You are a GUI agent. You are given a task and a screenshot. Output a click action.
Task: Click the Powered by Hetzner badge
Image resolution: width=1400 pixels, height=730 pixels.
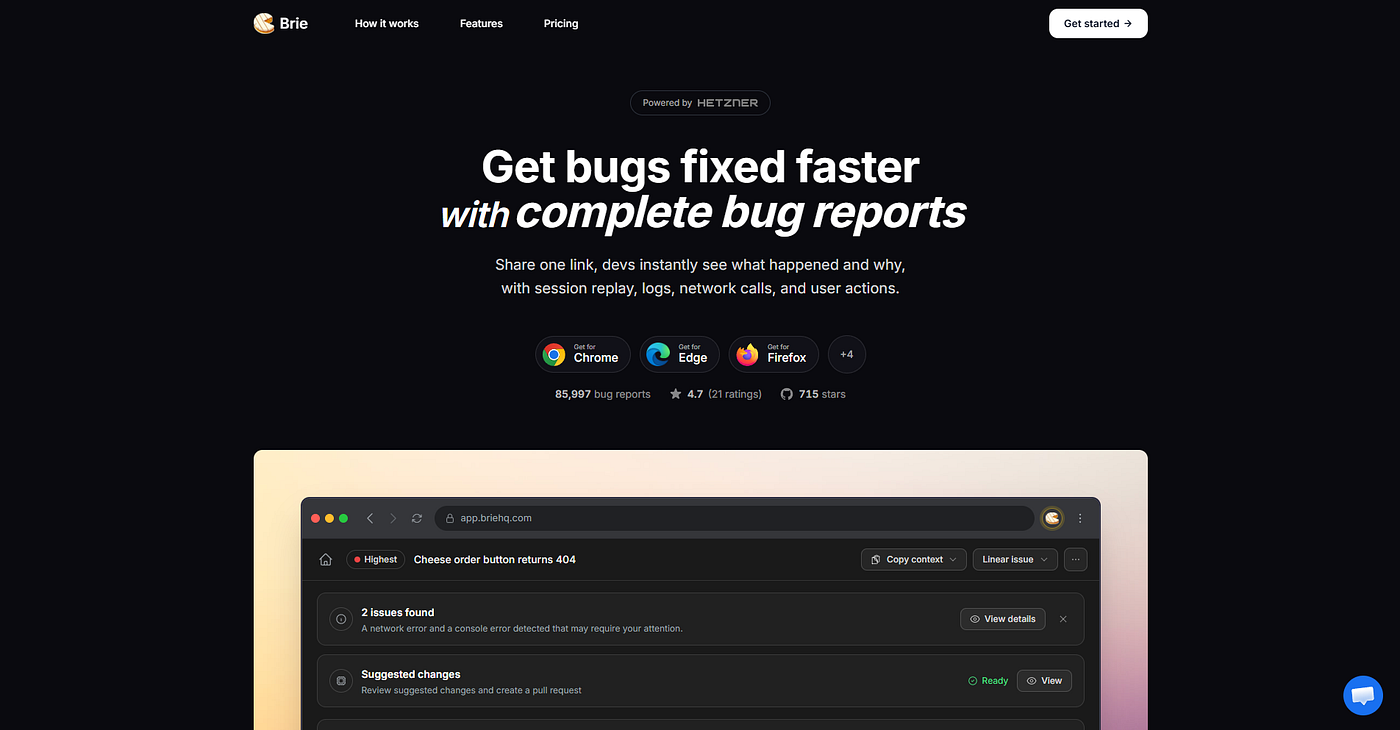click(700, 103)
